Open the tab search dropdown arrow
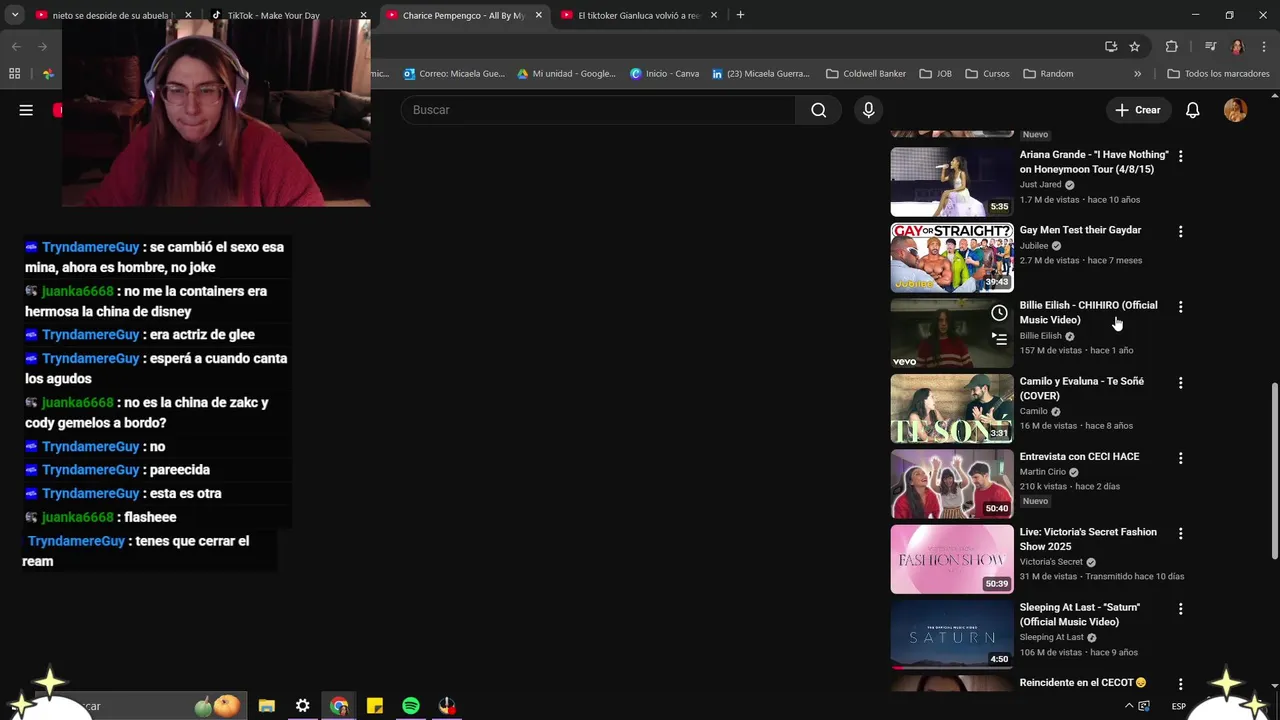The image size is (1280, 720). click(x=14, y=15)
